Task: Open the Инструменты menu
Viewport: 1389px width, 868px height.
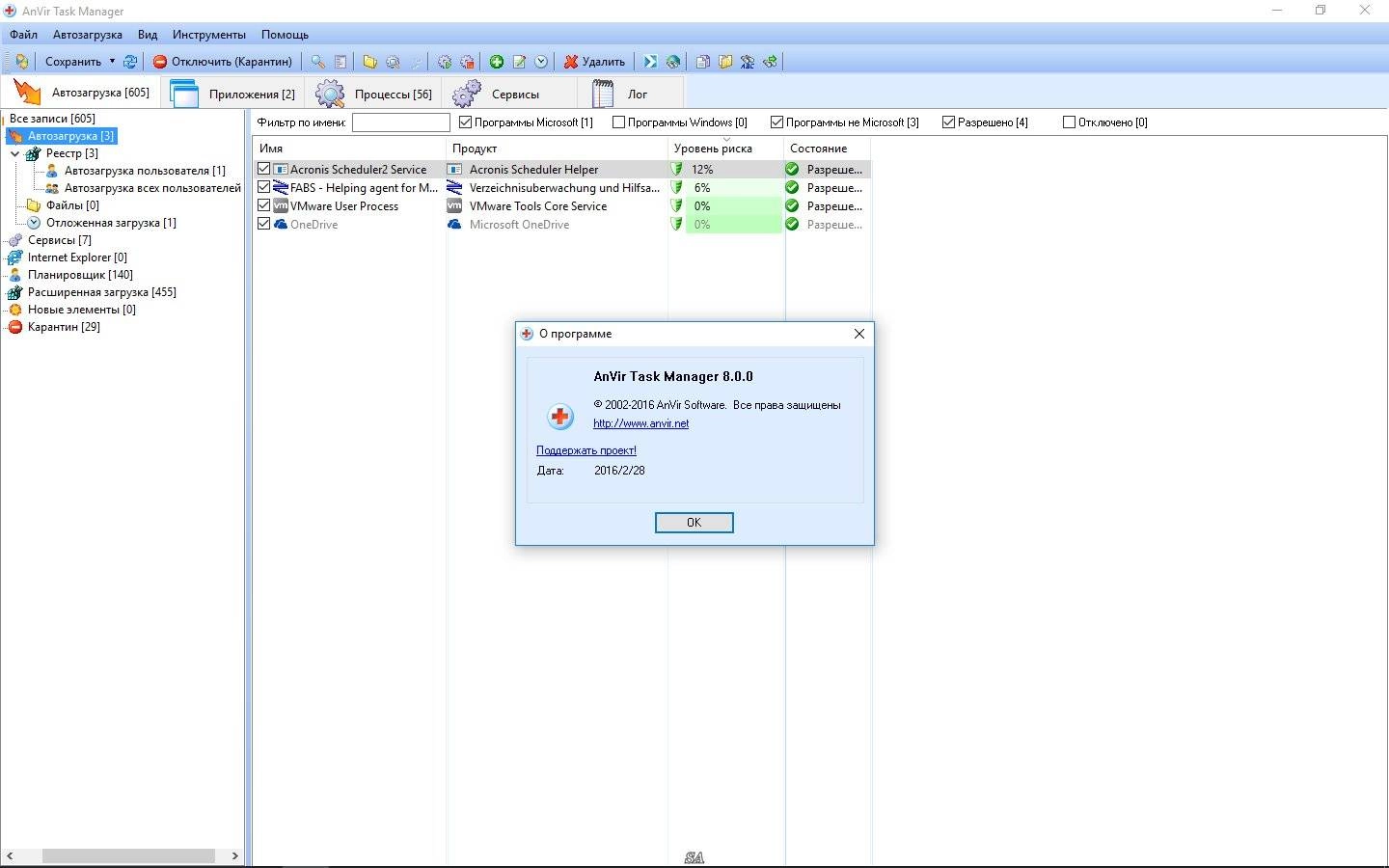Action: coord(209,35)
